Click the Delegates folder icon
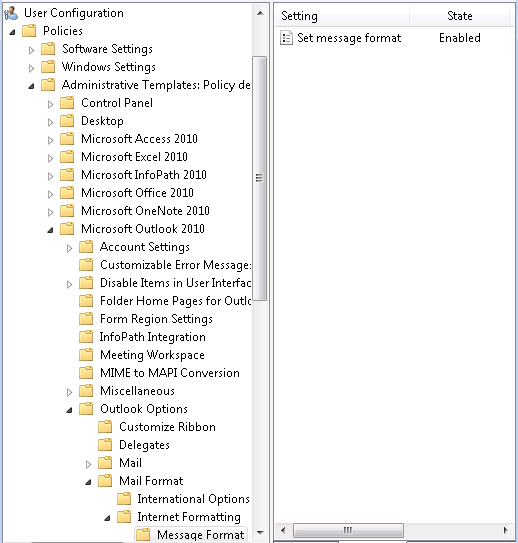The image size is (518, 543). (105, 445)
